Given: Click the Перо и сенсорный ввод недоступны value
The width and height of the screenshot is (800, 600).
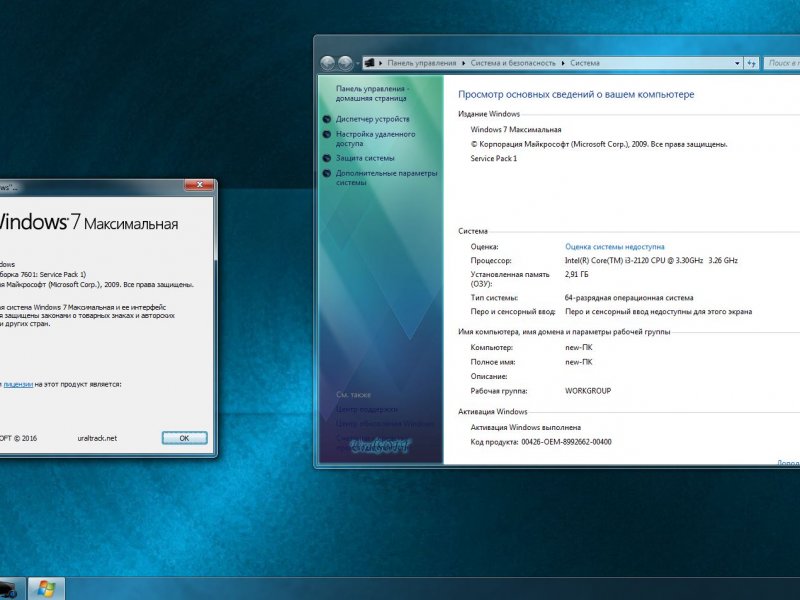Looking at the screenshot, I should pos(659,312).
